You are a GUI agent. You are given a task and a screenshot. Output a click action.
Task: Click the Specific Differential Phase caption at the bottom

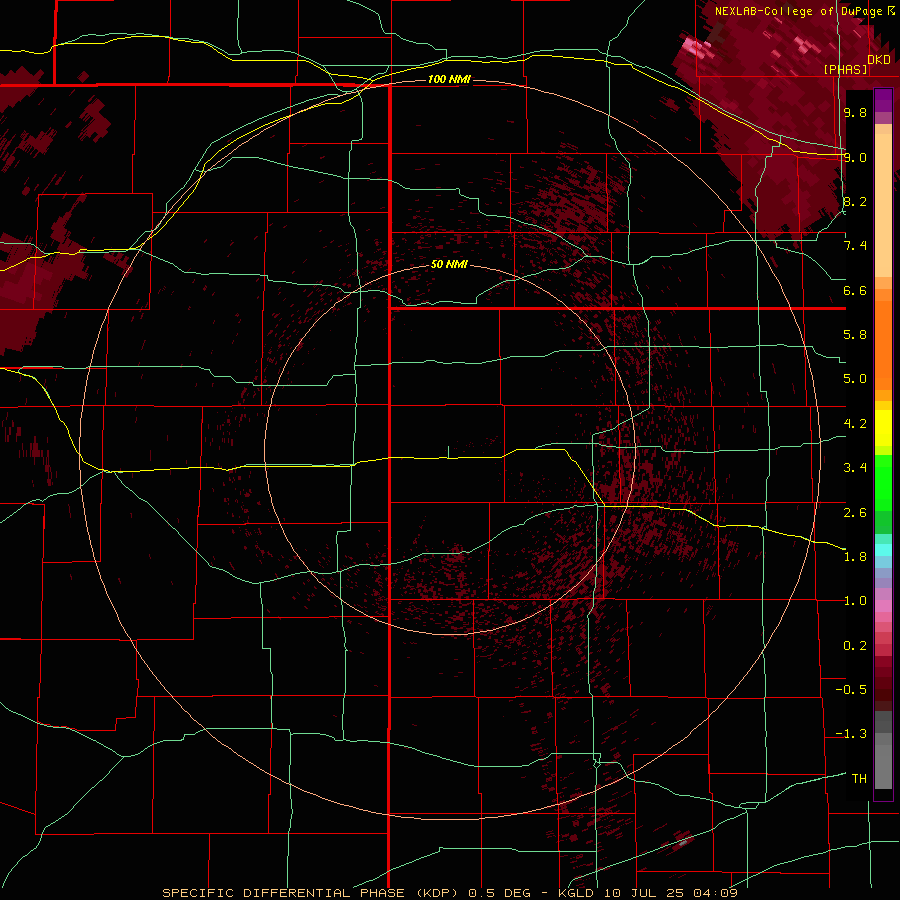click(449, 893)
